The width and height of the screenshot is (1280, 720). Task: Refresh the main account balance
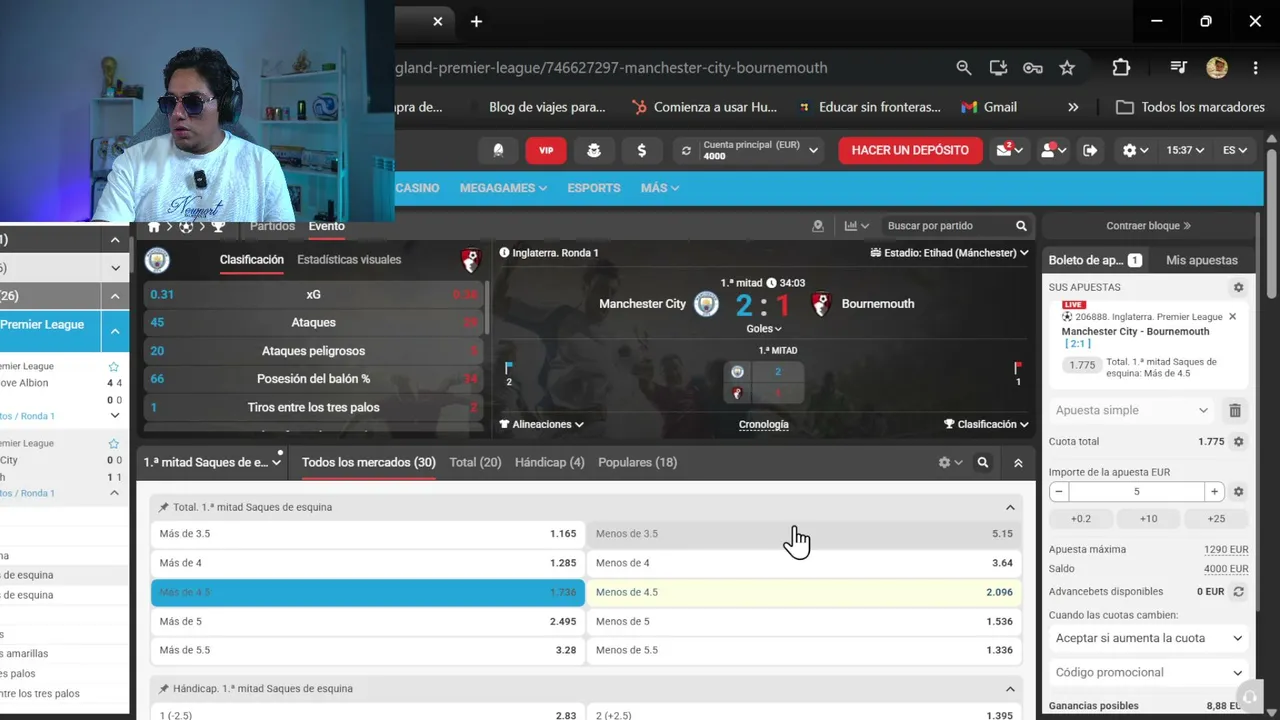[686, 151]
